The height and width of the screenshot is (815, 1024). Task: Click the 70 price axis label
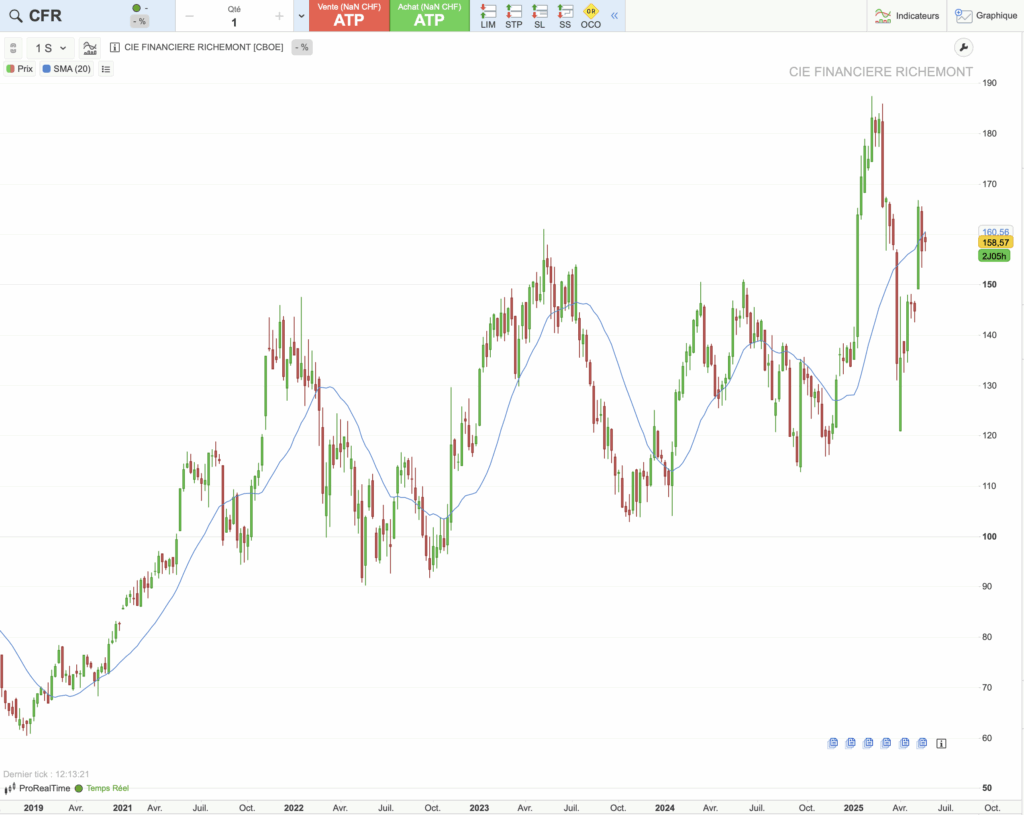point(987,687)
